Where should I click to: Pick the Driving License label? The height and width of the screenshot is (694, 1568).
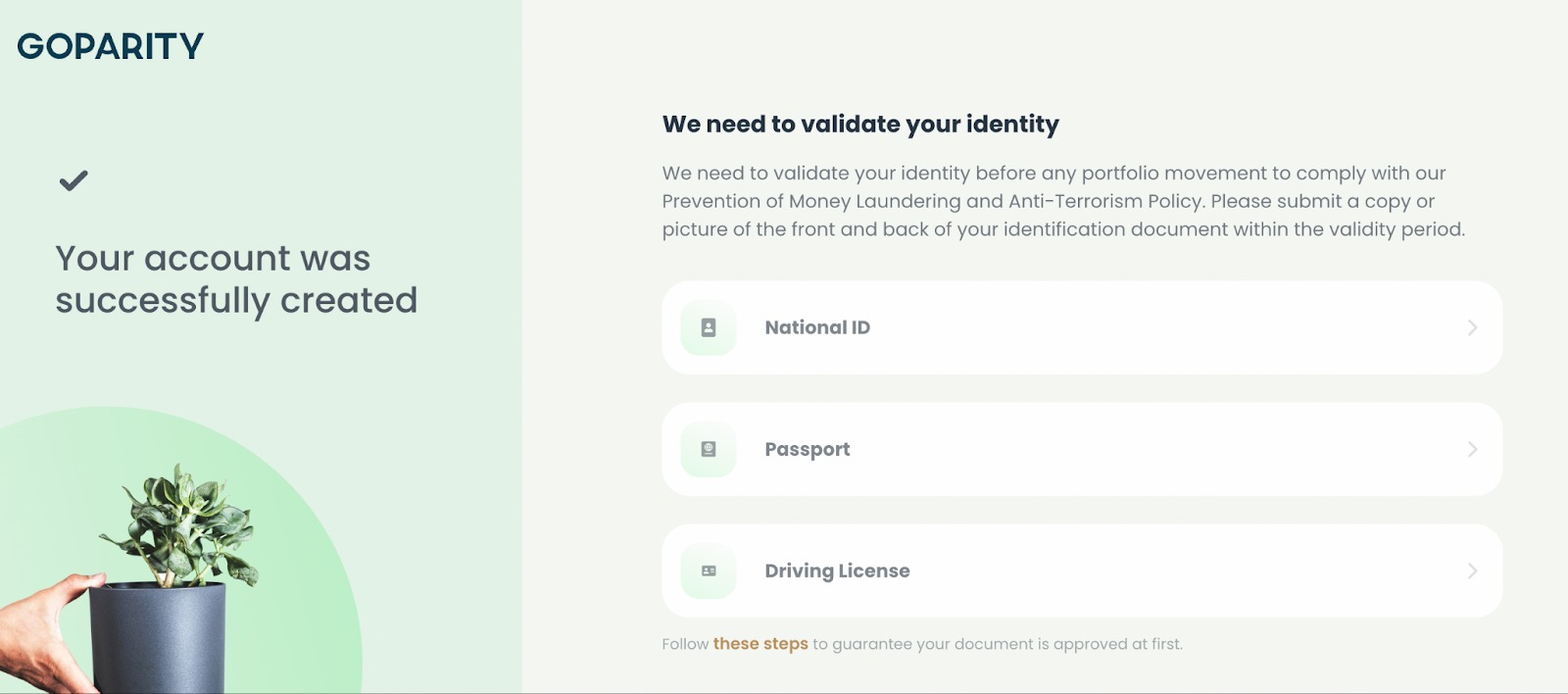(837, 570)
